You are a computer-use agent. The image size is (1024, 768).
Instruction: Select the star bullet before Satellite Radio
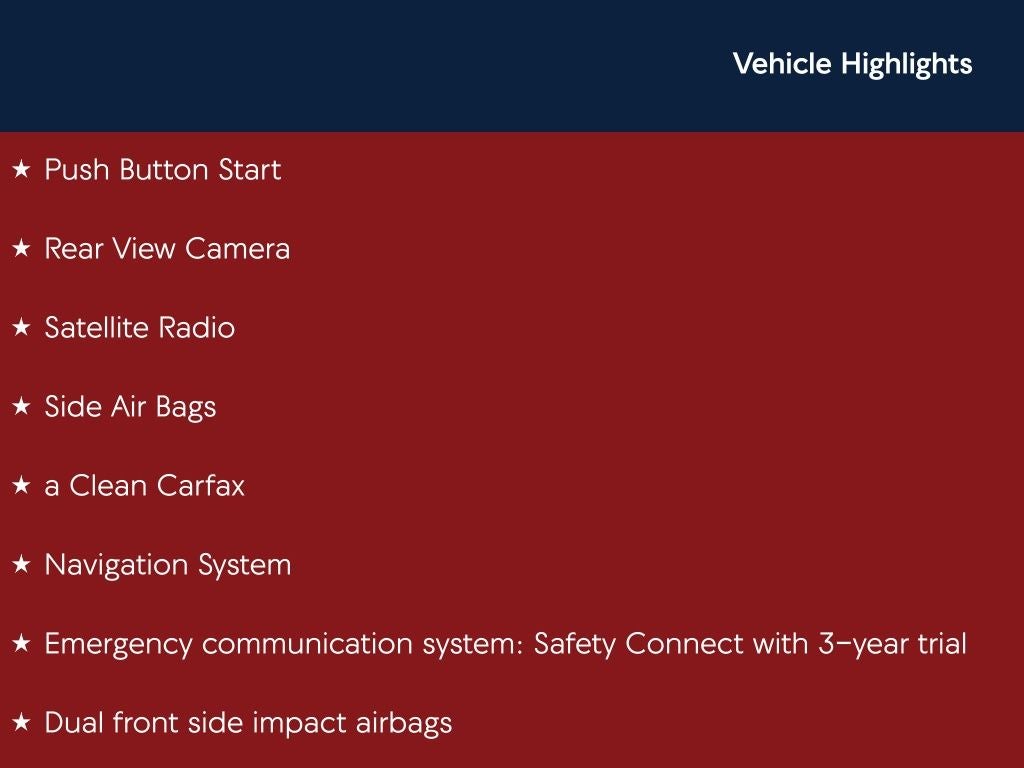[x=21, y=329]
